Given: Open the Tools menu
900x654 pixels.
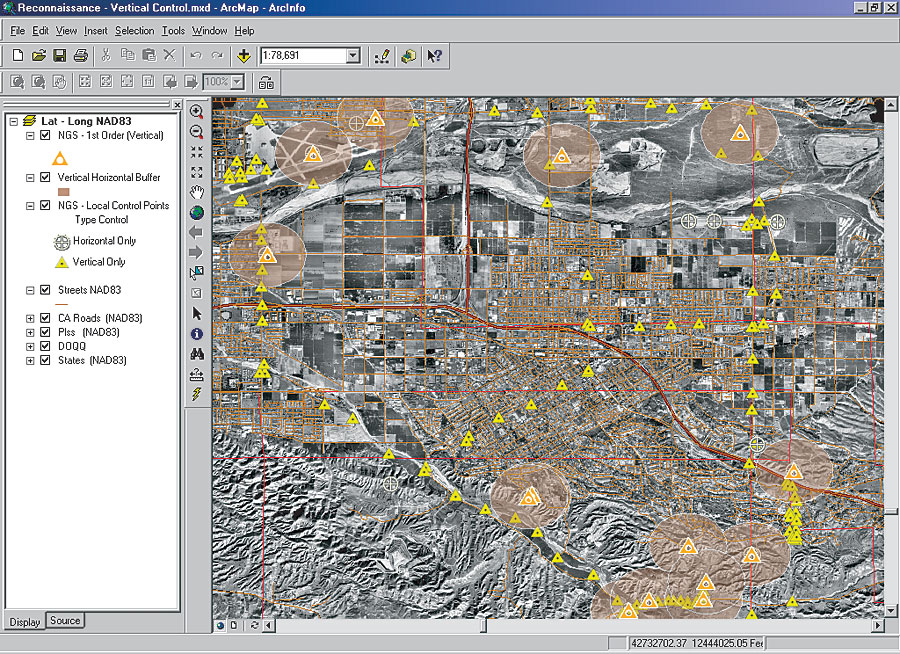Looking at the screenshot, I should [x=173, y=31].
